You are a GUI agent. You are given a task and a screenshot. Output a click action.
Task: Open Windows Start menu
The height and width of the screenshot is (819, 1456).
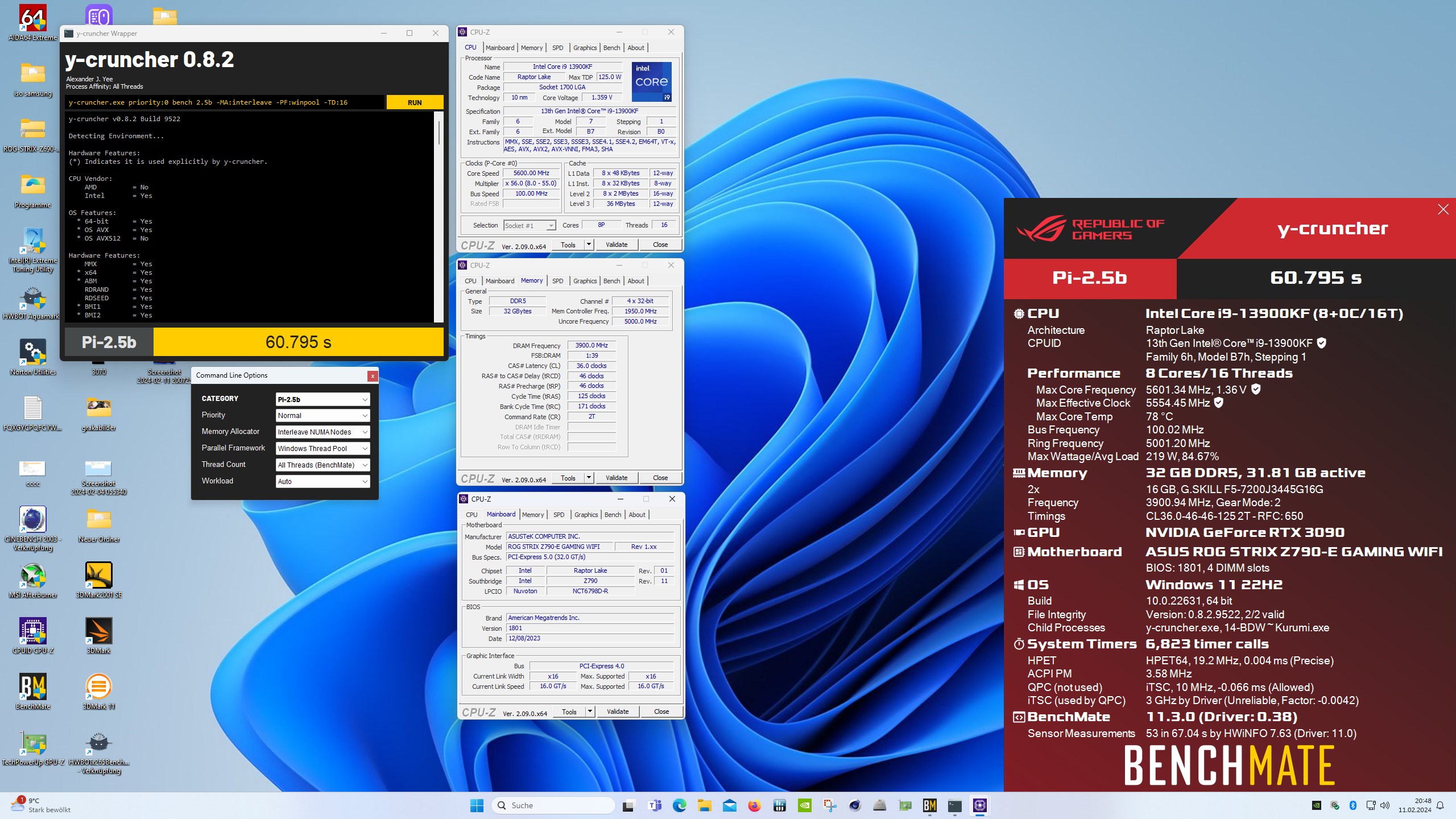477,805
